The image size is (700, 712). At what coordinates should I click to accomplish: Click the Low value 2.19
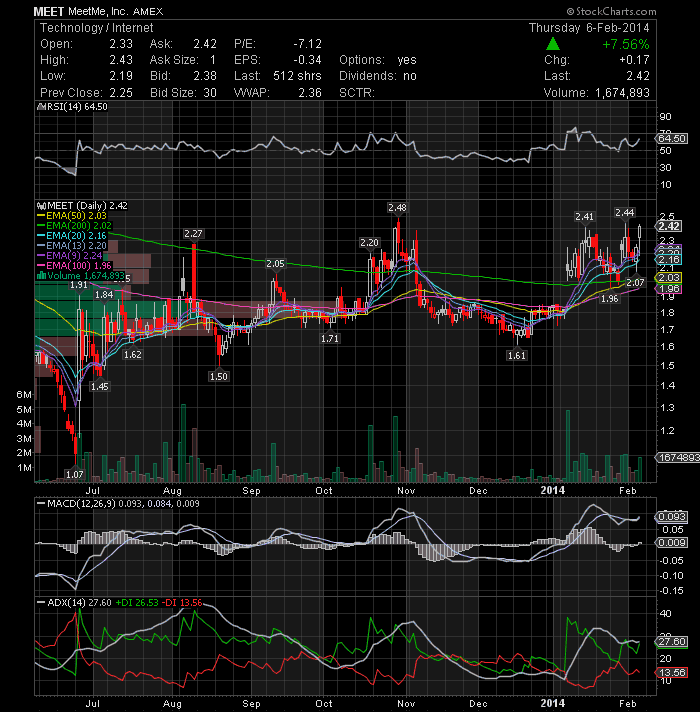click(121, 76)
